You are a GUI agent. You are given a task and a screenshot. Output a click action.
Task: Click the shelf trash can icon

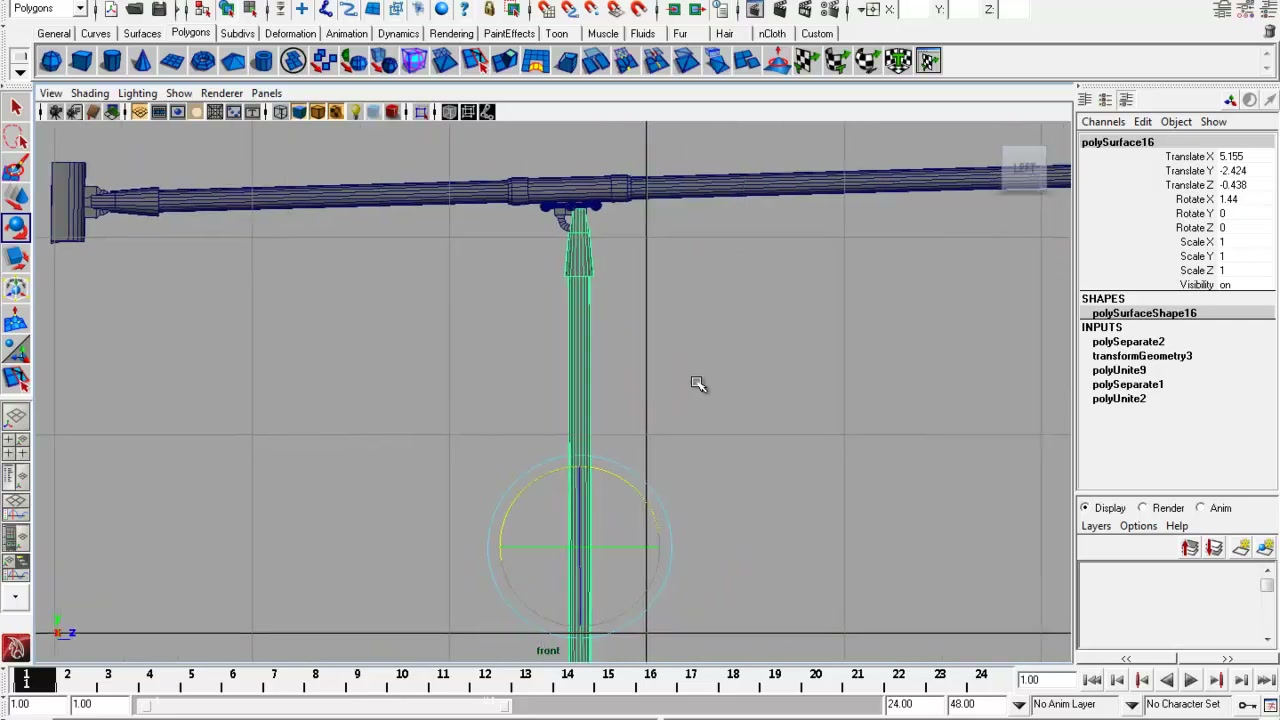coord(1270,32)
